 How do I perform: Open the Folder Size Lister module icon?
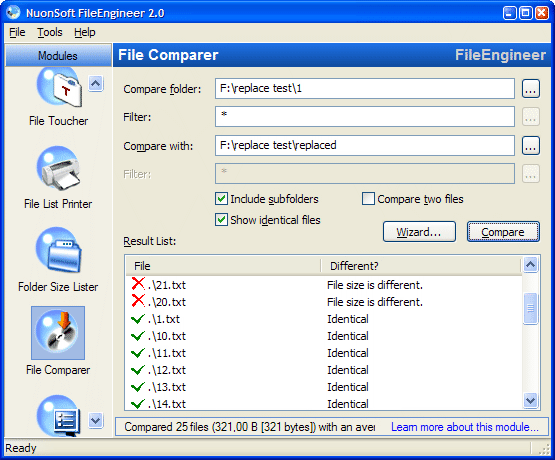click(58, 250)
